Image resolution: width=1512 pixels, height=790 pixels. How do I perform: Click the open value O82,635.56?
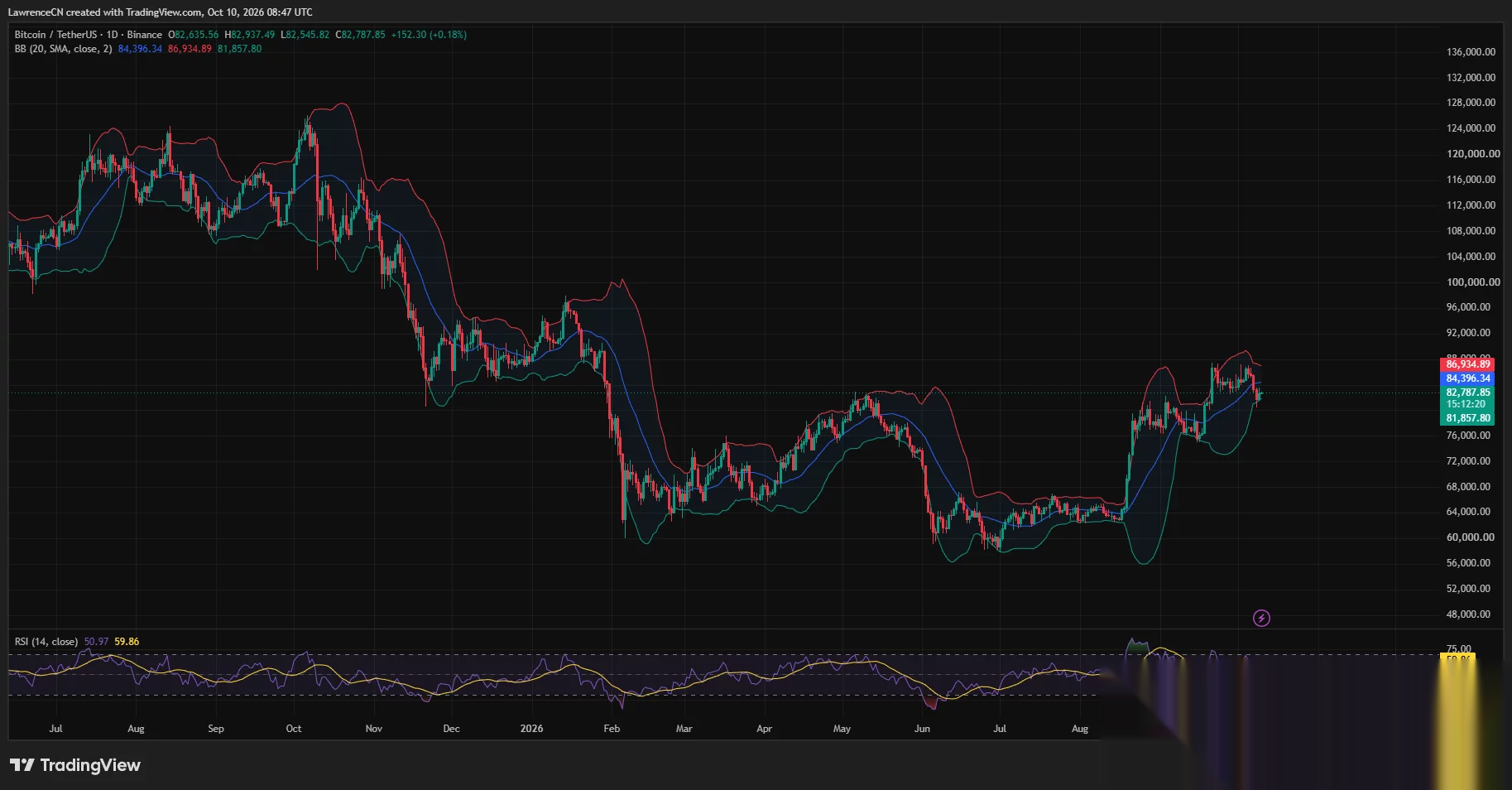point(194,35)
